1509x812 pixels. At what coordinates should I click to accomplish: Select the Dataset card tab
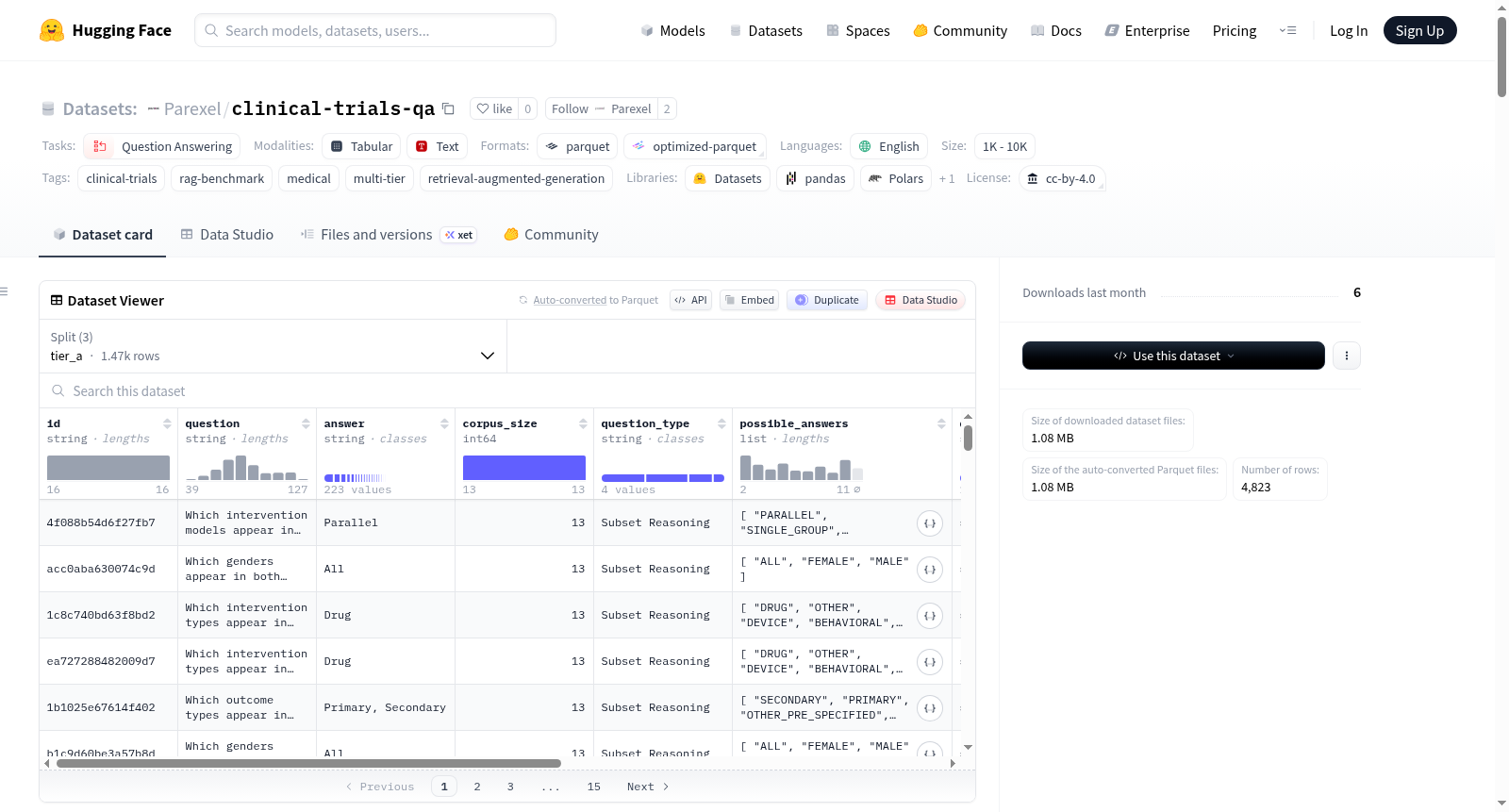(103, 235)
